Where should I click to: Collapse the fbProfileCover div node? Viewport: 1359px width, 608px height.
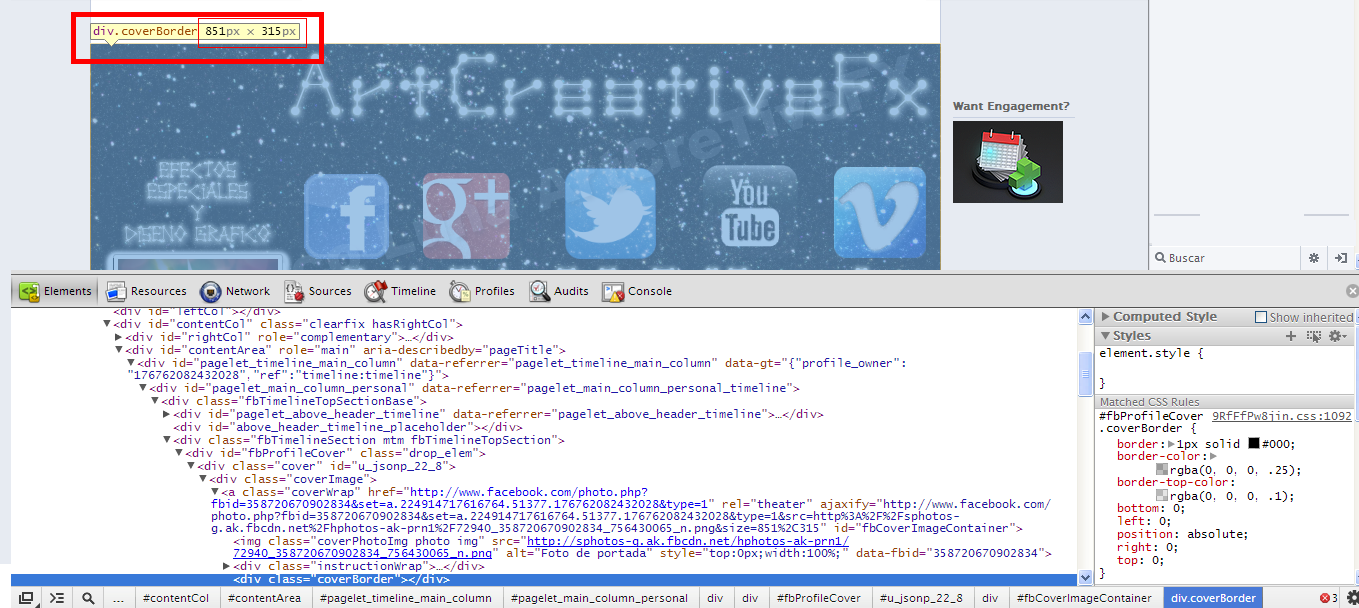click(178, 453)
